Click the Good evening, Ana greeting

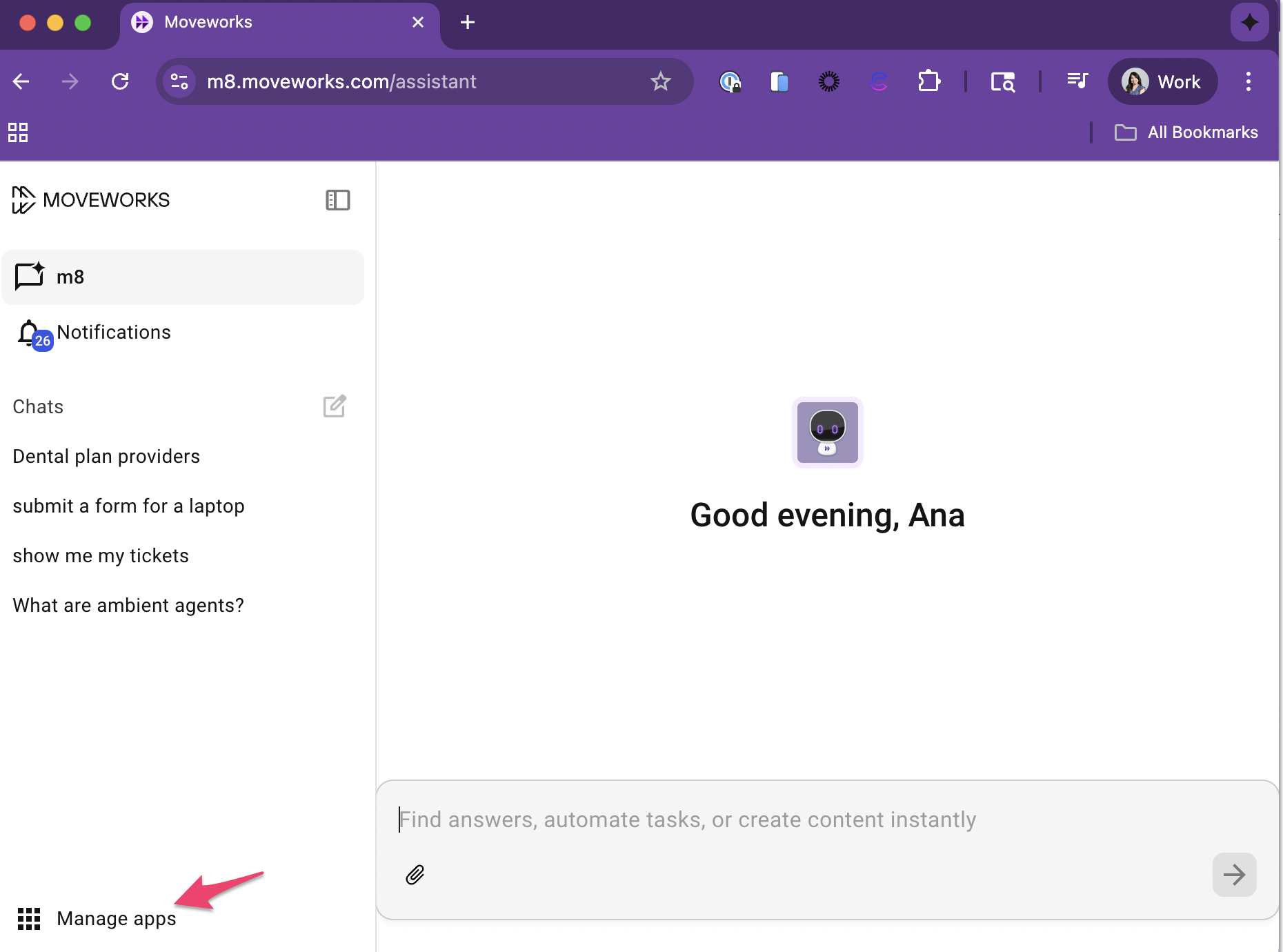827,515
